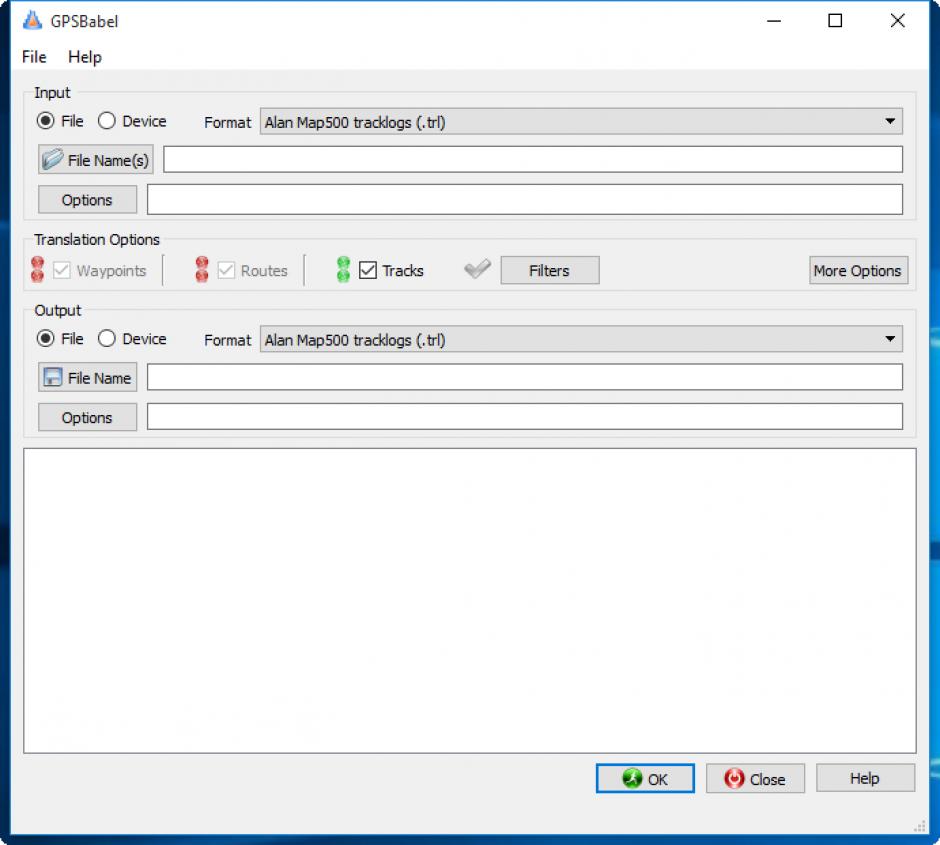Focus the output options text field
This screenshot has width=940, height=845.
(525, 417)
